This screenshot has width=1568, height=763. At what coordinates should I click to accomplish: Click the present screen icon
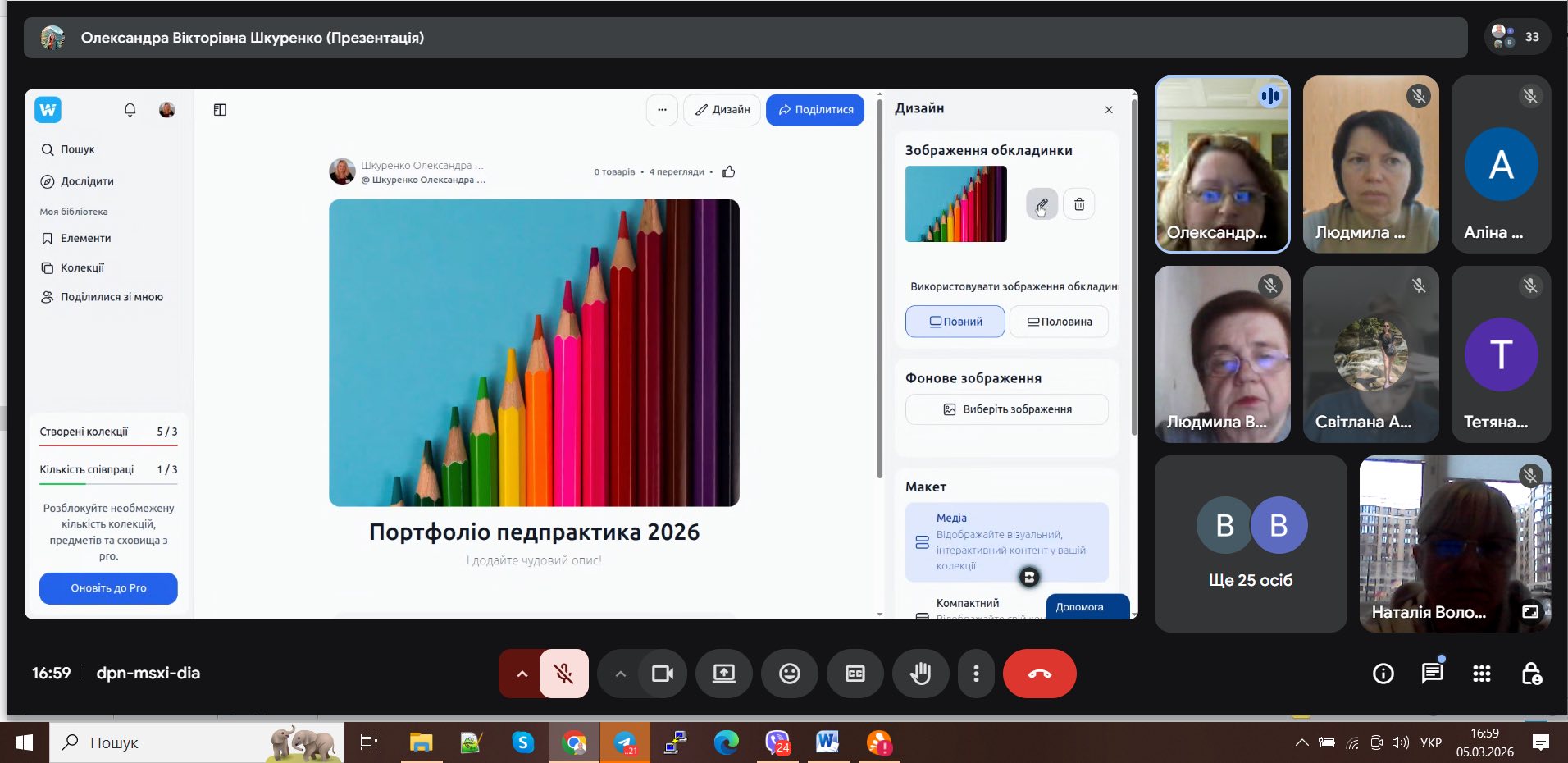723,674
